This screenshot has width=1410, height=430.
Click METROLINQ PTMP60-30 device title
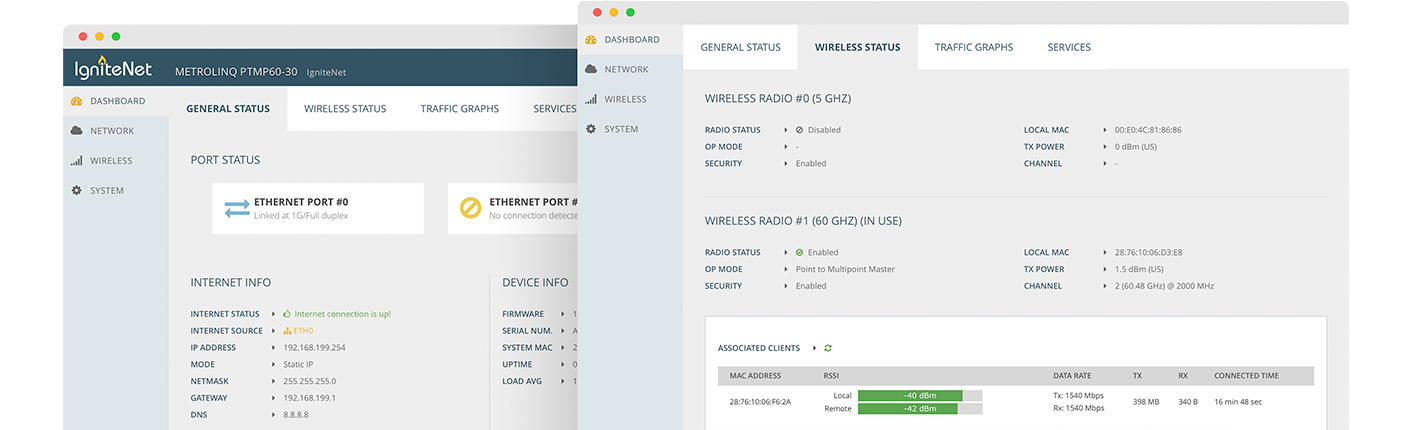236,73
